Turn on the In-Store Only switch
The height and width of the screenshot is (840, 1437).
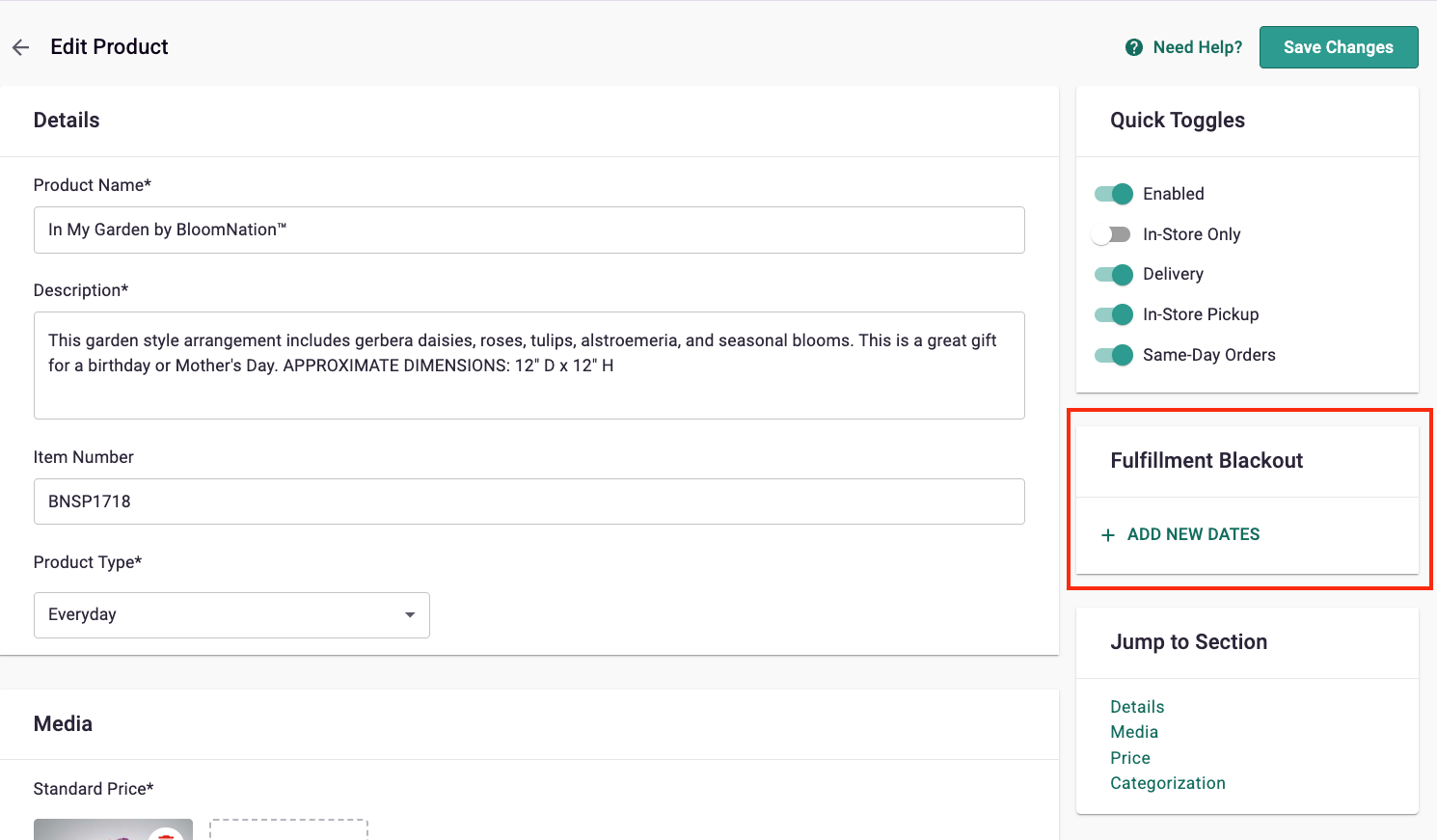1111,234
